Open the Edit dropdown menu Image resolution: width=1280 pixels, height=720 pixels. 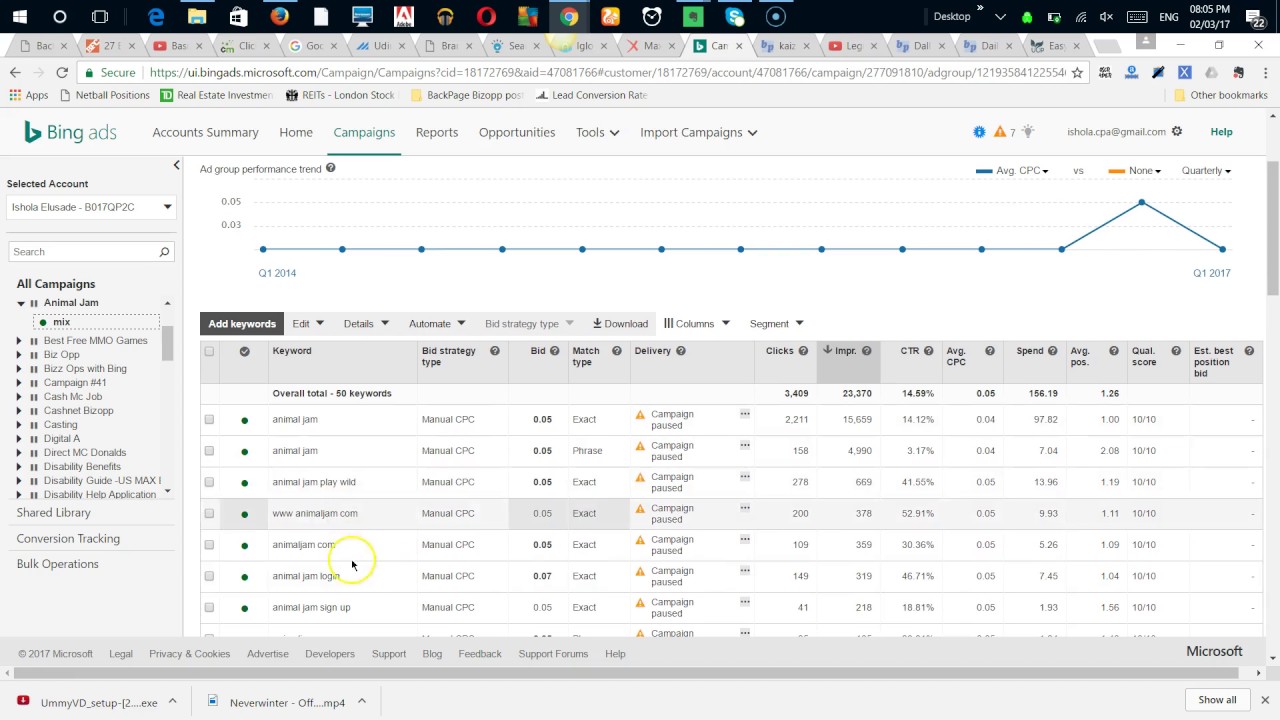click(308, 324)
